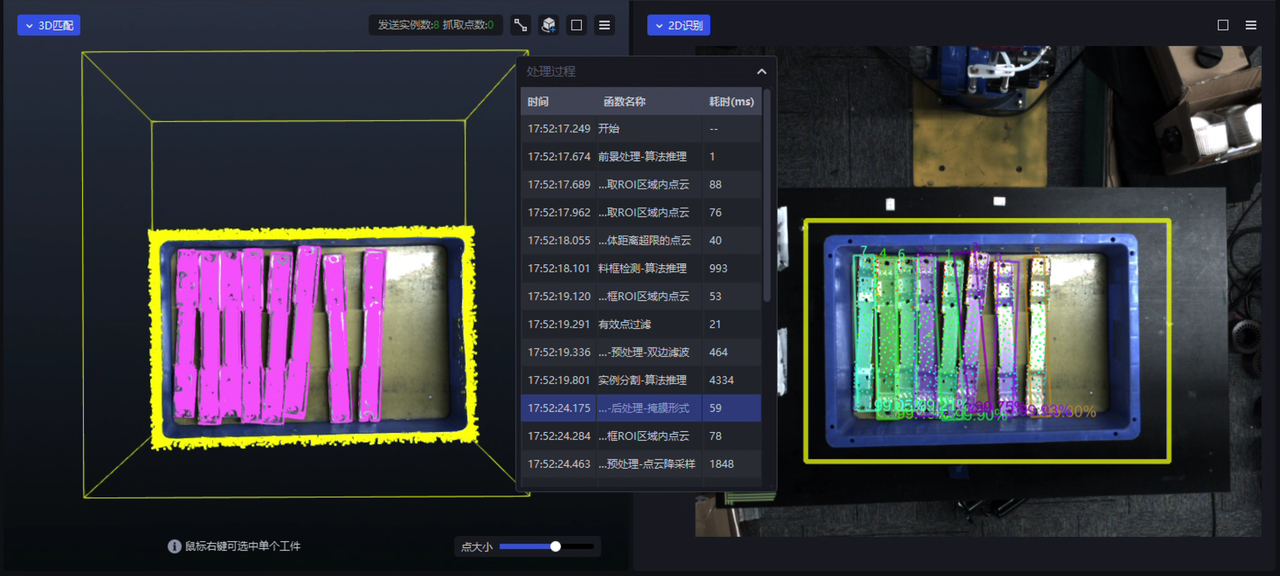Click the 时间 column header
Image resolution: width=1280 pixels, height=576 pixels.
click(x=539, y=101)
